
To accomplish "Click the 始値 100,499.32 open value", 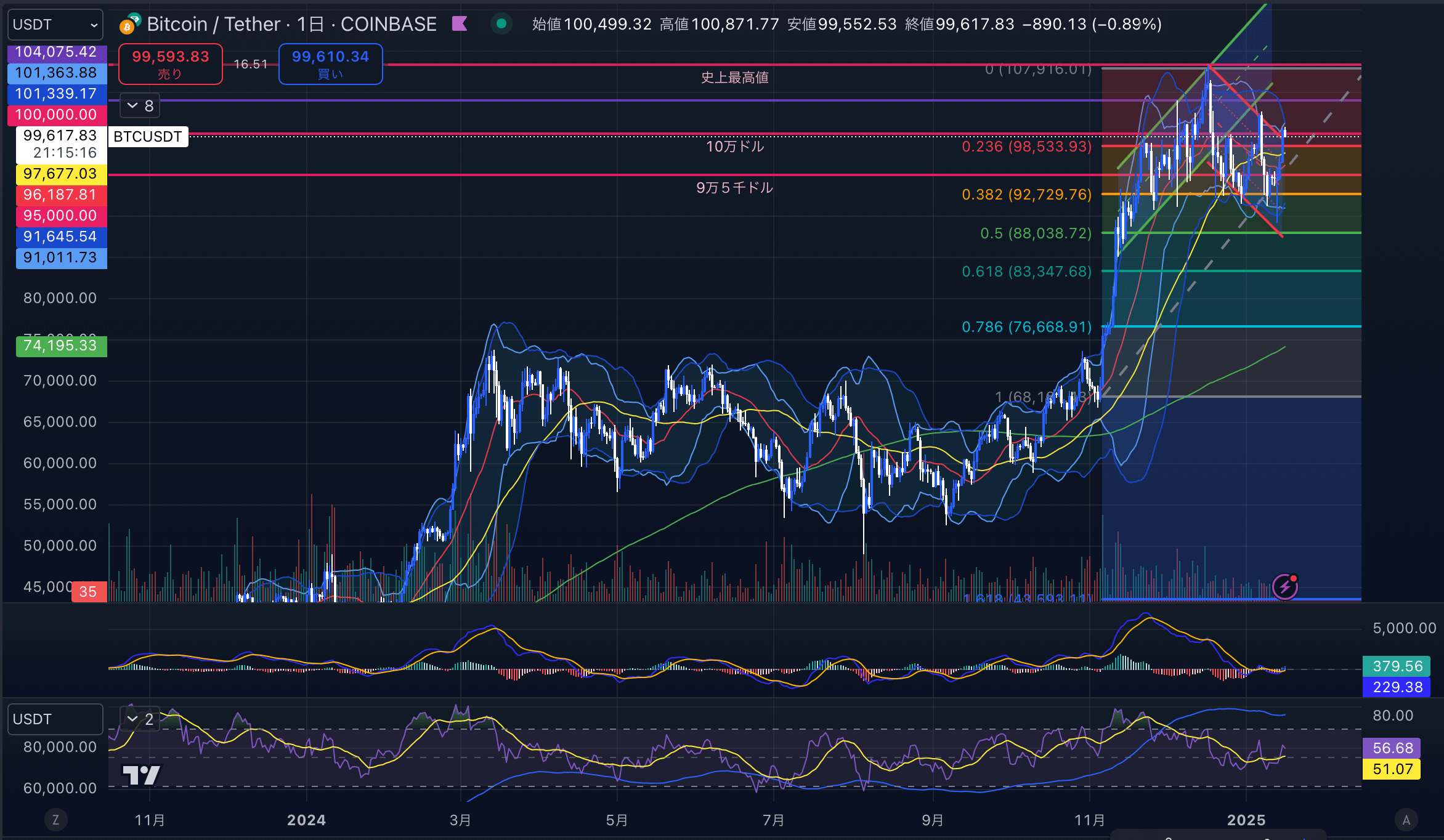I will (x=591, y=24).
